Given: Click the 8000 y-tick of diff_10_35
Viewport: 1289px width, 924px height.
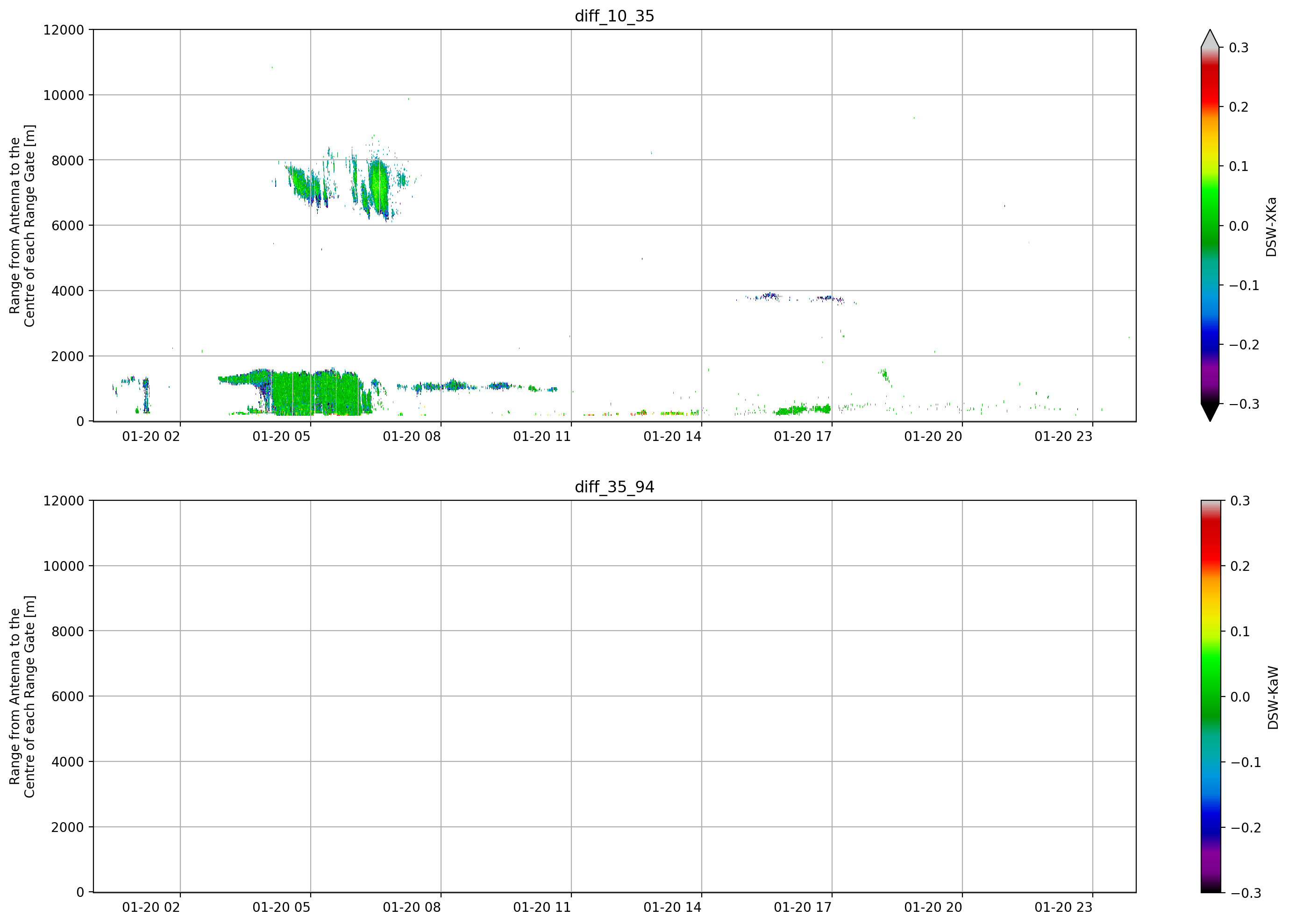Looking at the screenshot, I should [x=68, y=161].
